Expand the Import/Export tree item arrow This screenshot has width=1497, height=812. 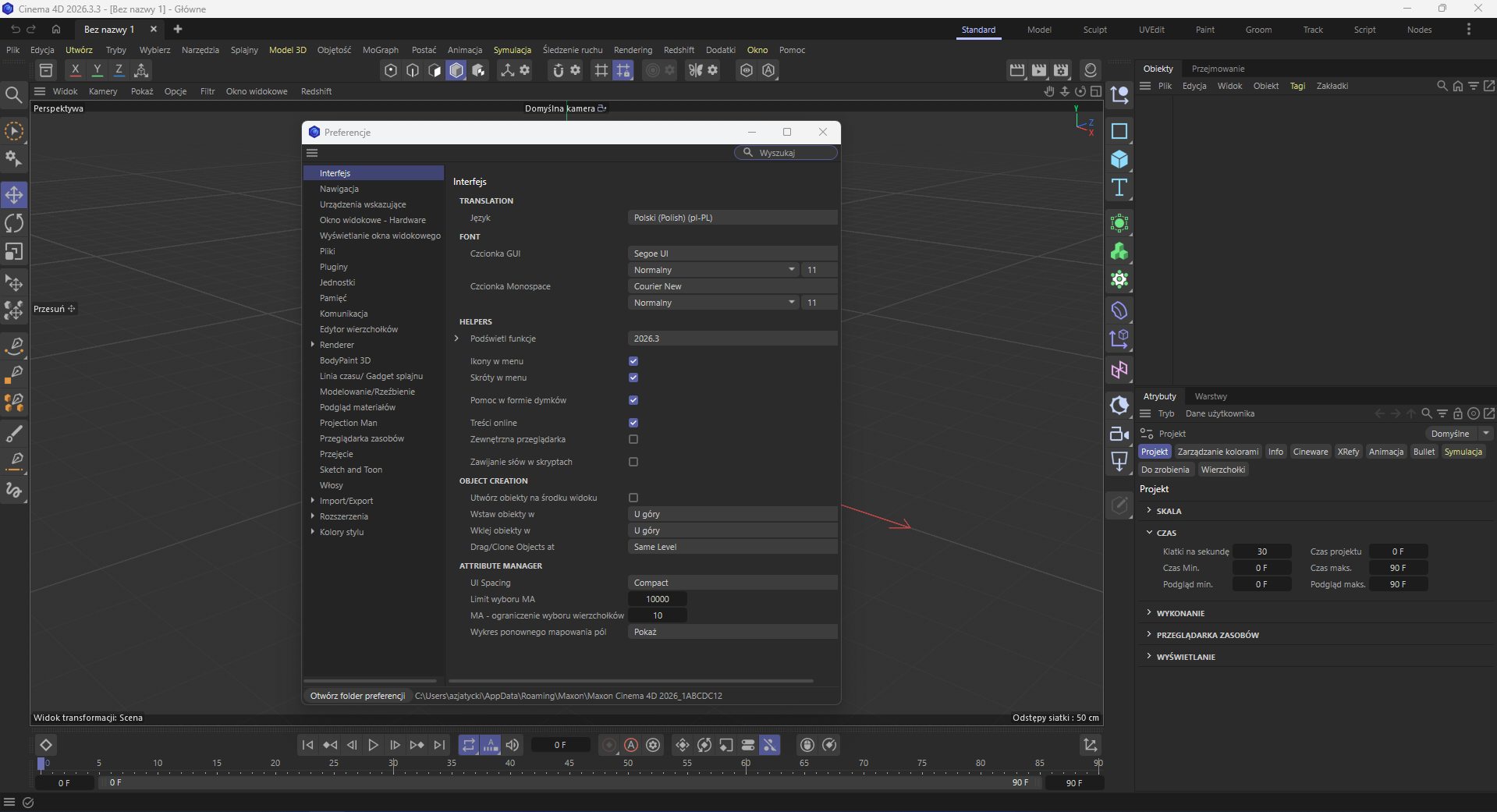point(313,501)
